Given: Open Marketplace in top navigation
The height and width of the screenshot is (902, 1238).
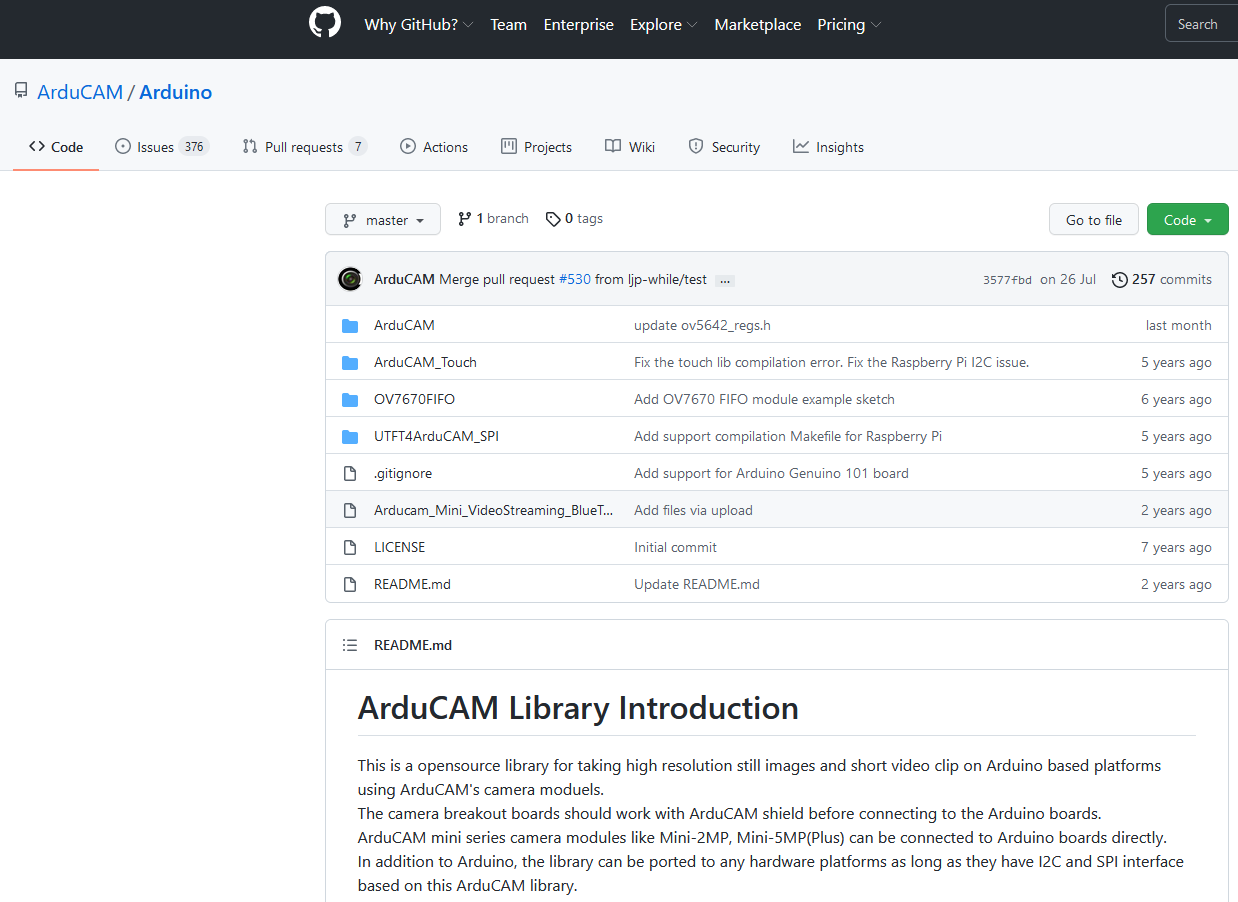Looking at the screenshot, I should (758, 25).
